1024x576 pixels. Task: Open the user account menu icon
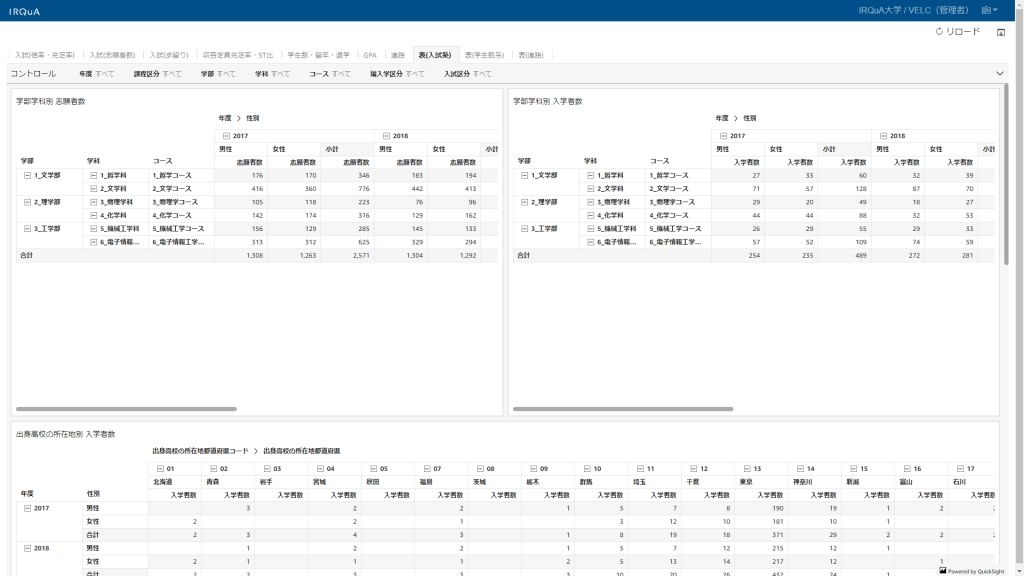(990, 10)
